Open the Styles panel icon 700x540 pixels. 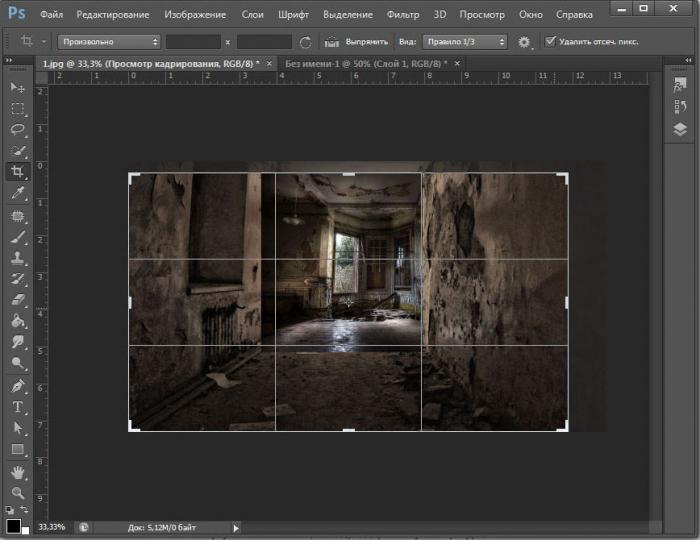[x=679, y=85]
